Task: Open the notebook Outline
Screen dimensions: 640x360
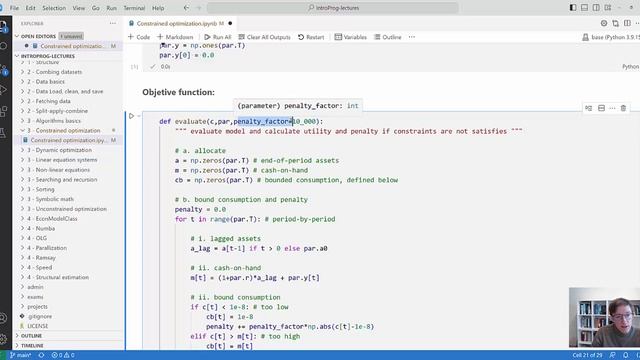Action: [388, 37]
